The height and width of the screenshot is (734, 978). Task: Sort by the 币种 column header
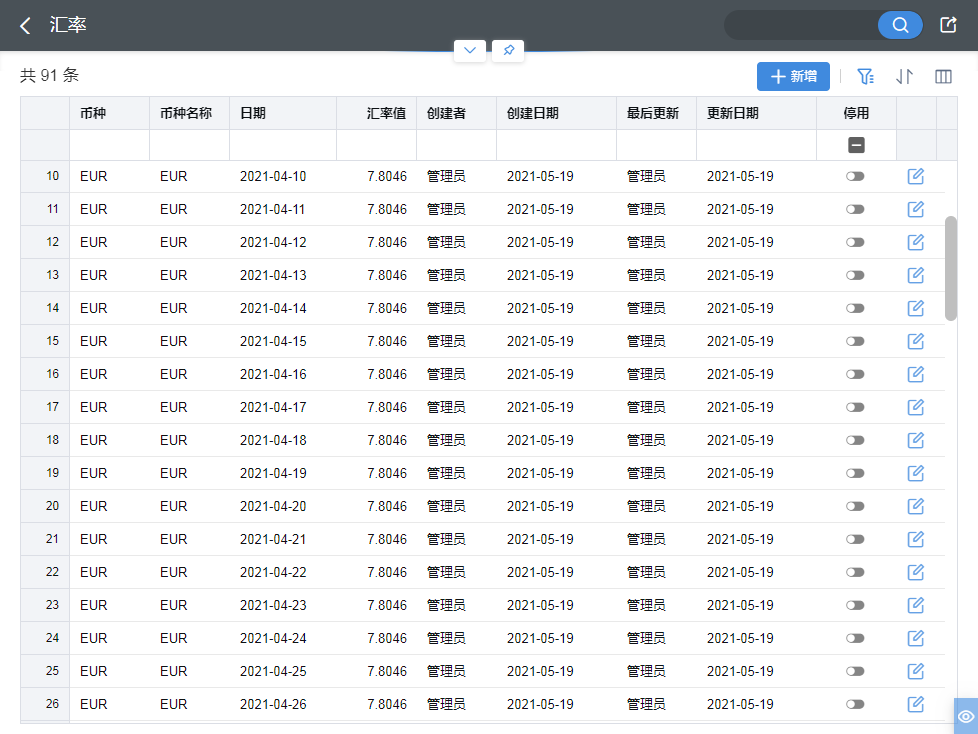110,113
